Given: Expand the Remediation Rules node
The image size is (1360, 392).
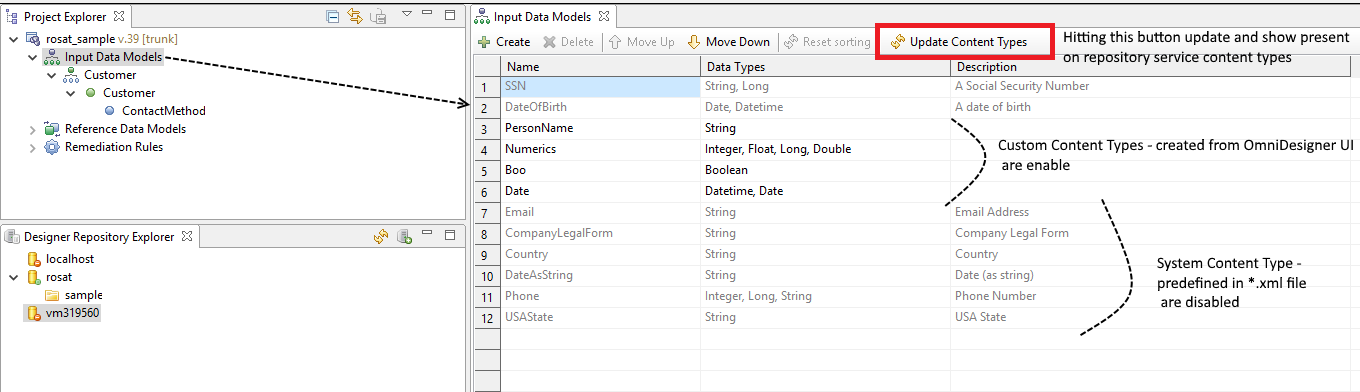Looking at the screenshot, I should click(x=31, y=147).
